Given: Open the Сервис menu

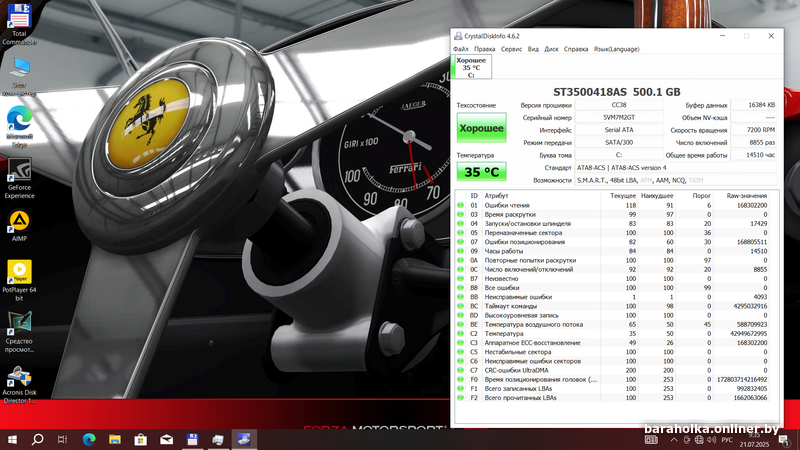Looking at the screenshot, I should pyautogui.click(x=511, y=48).
